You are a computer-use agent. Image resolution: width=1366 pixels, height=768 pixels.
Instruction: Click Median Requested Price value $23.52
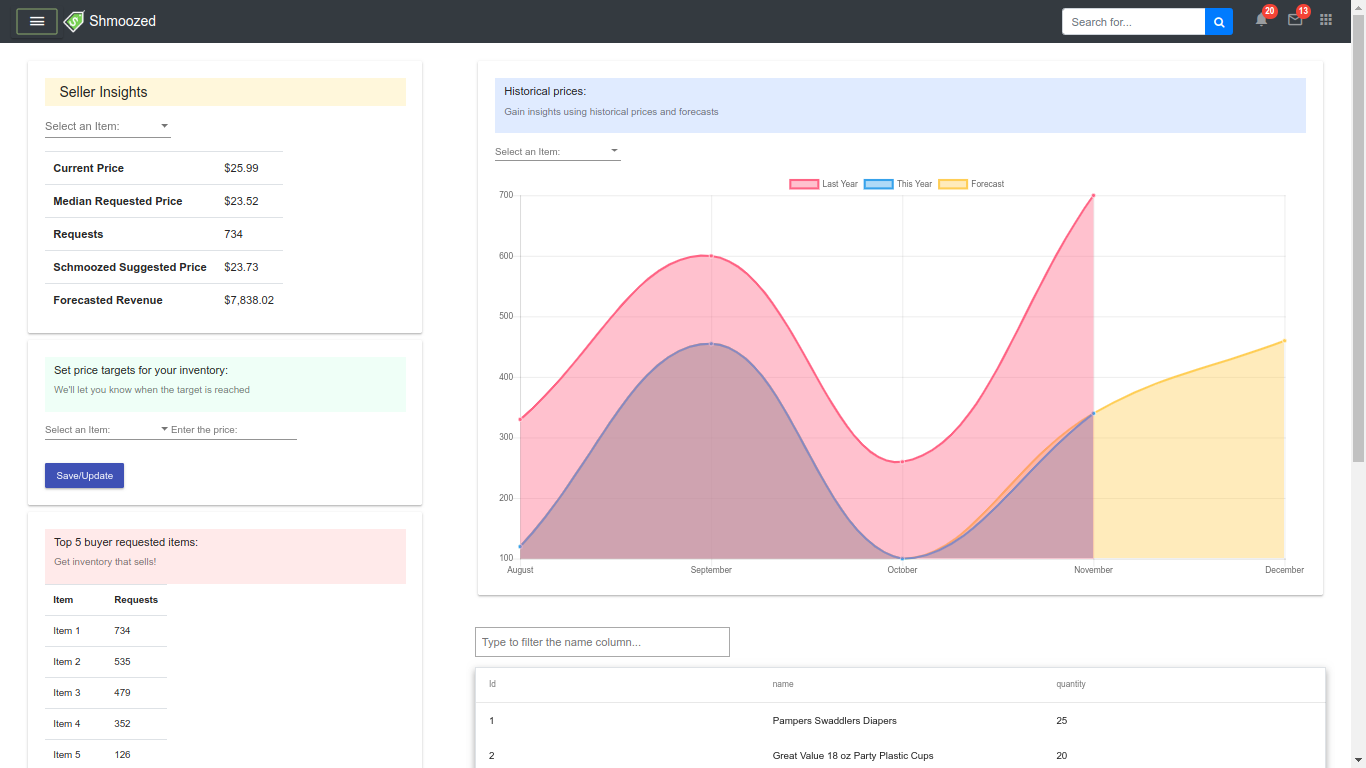coord(241,201)
